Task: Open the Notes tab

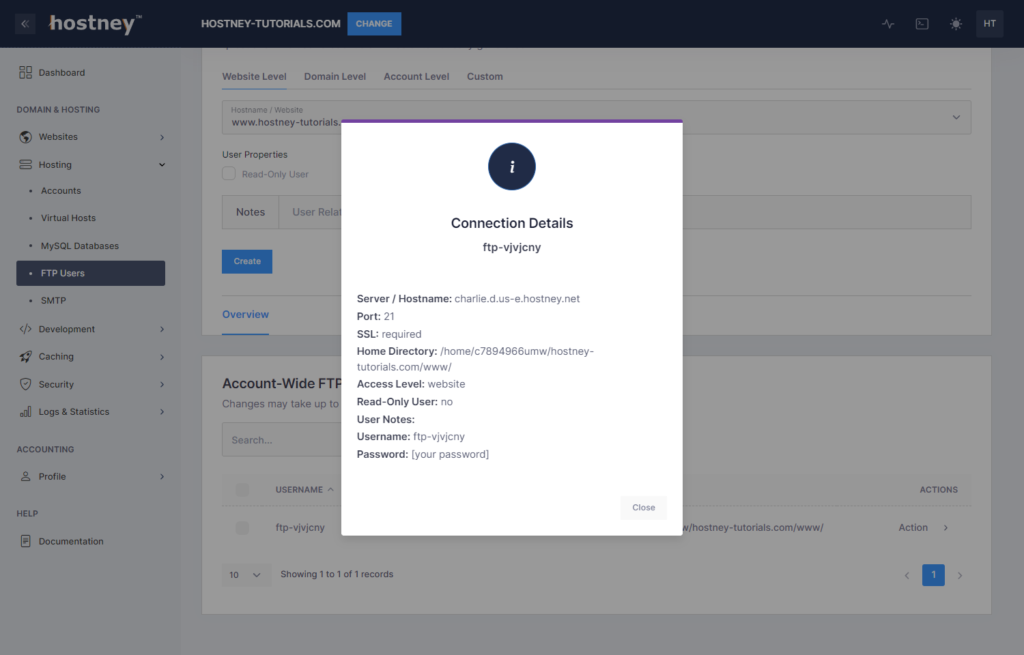Action: coord(250,211)
